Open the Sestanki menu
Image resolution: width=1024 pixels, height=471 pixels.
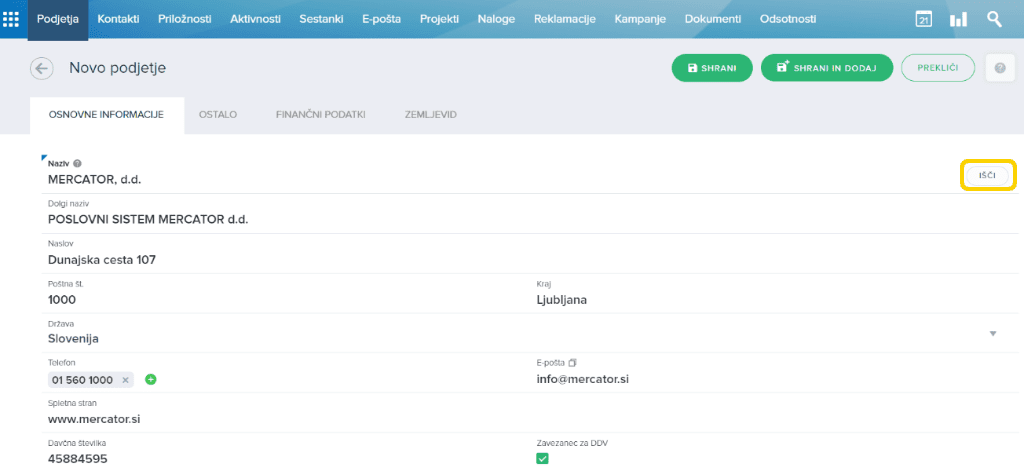coord(321,19)
